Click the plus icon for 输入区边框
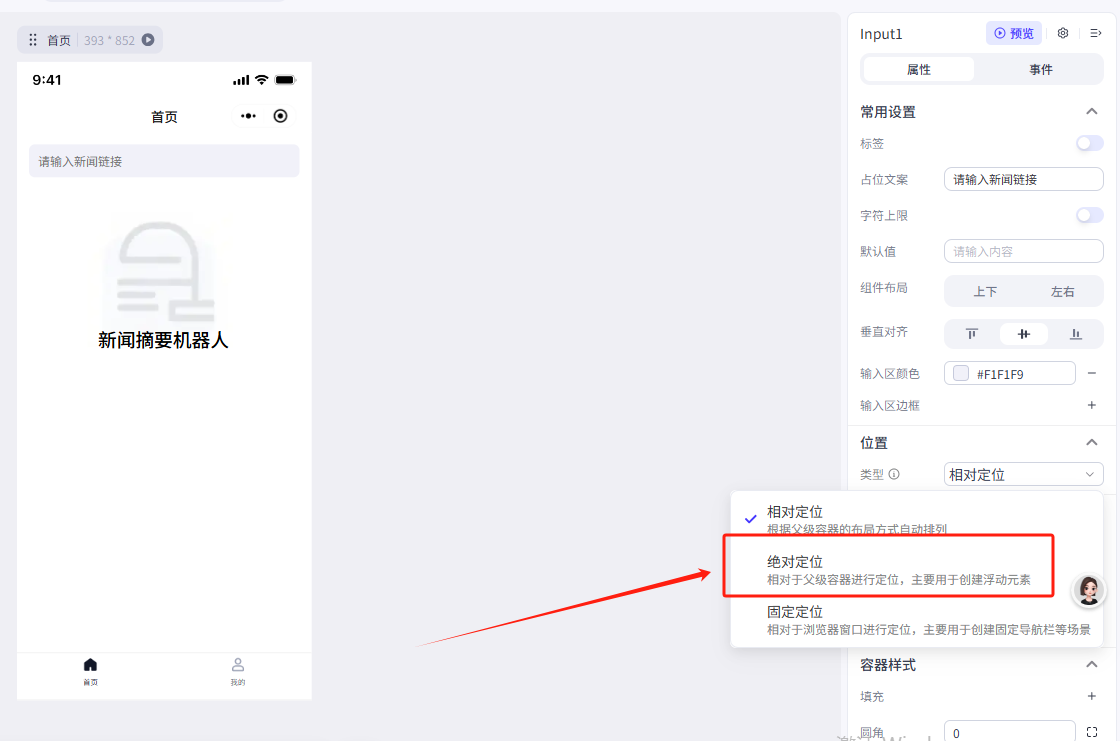The image size is (1120, 741). tap(1092, 405)
